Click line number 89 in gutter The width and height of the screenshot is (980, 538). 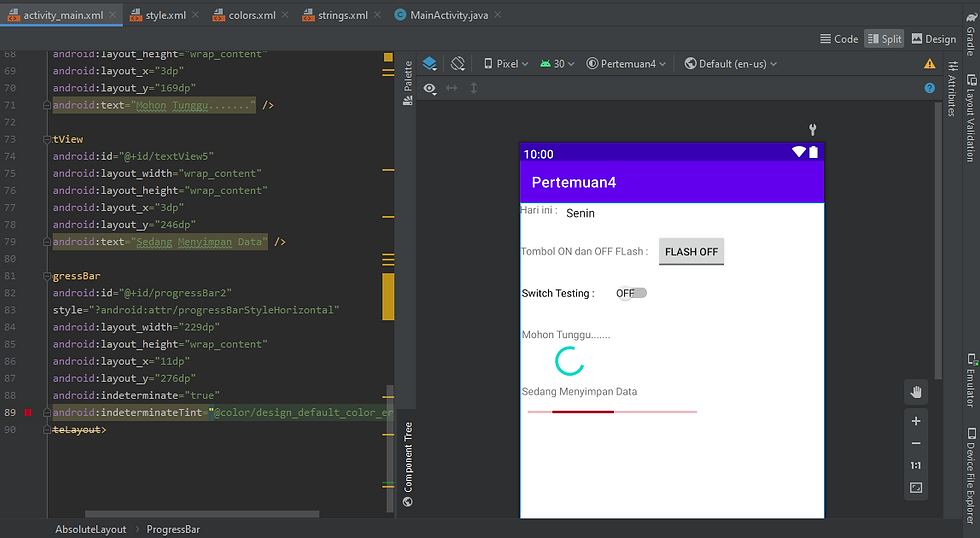pos(10,412)
